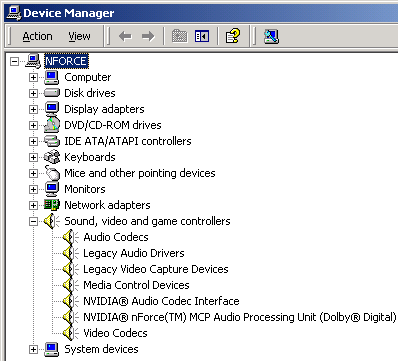Click the NVIDIA Audio Codec Interface icon
Image resolution: width=398 pixels, height=361 pixels.
(x=71, y=301)
